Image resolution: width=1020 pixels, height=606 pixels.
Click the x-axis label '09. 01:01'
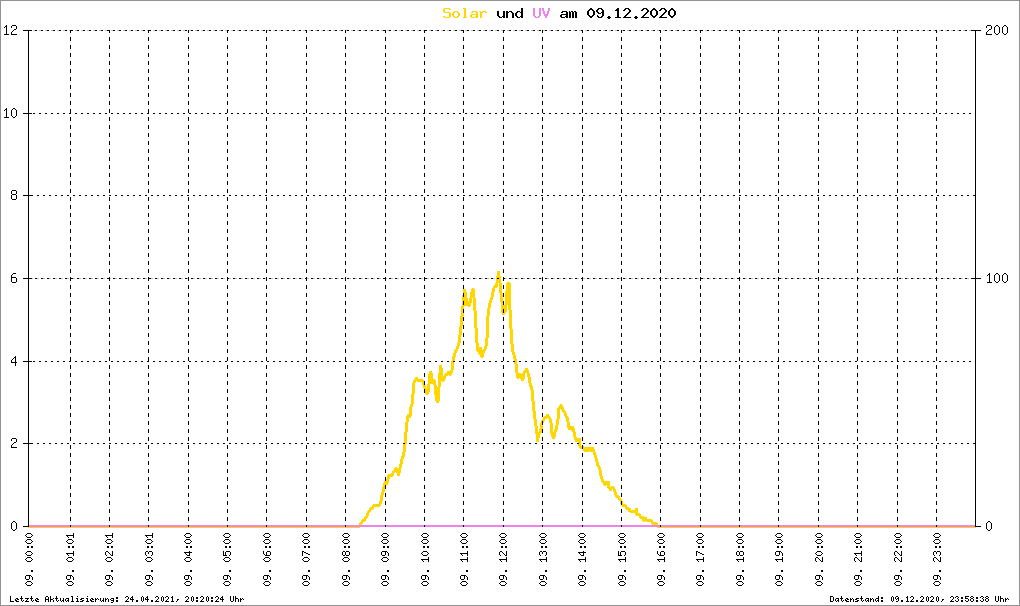click(70, 560)
